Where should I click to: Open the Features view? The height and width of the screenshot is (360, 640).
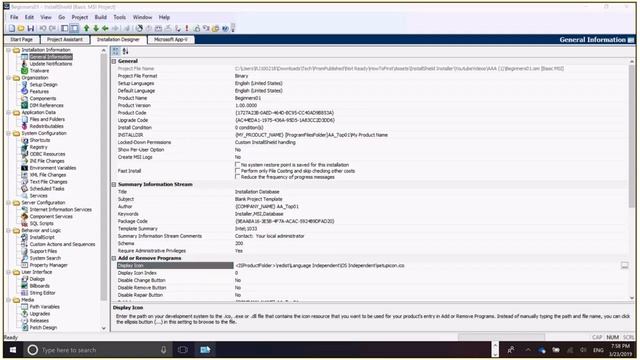39,91
